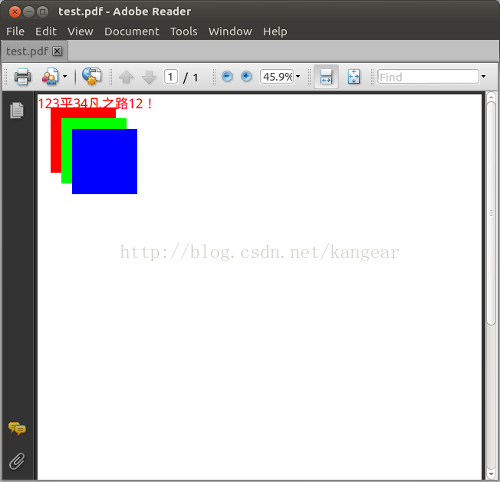Screen dimensions: 500x482
Task: Click the Fit Page icon
Action: pyautogui.click(x=354, y=77)
